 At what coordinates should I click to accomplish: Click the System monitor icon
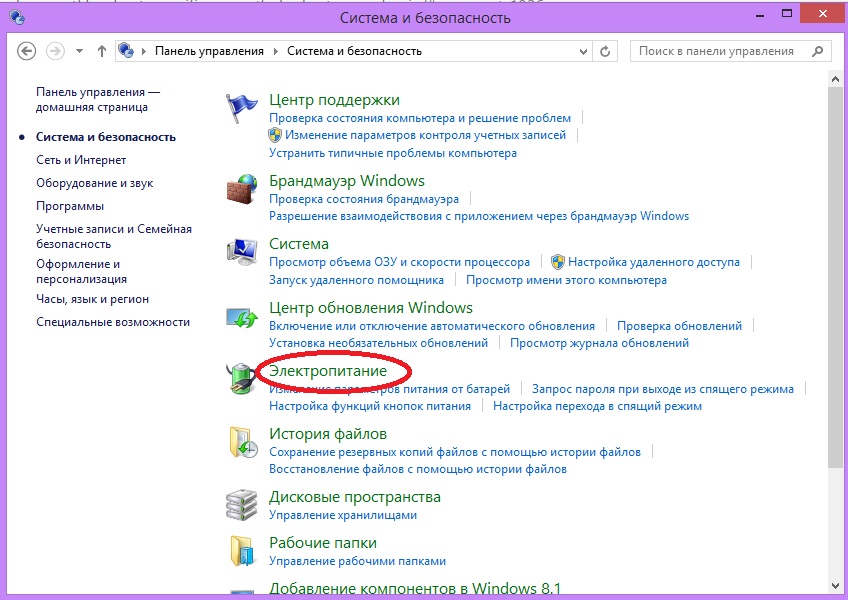point(241,252)
